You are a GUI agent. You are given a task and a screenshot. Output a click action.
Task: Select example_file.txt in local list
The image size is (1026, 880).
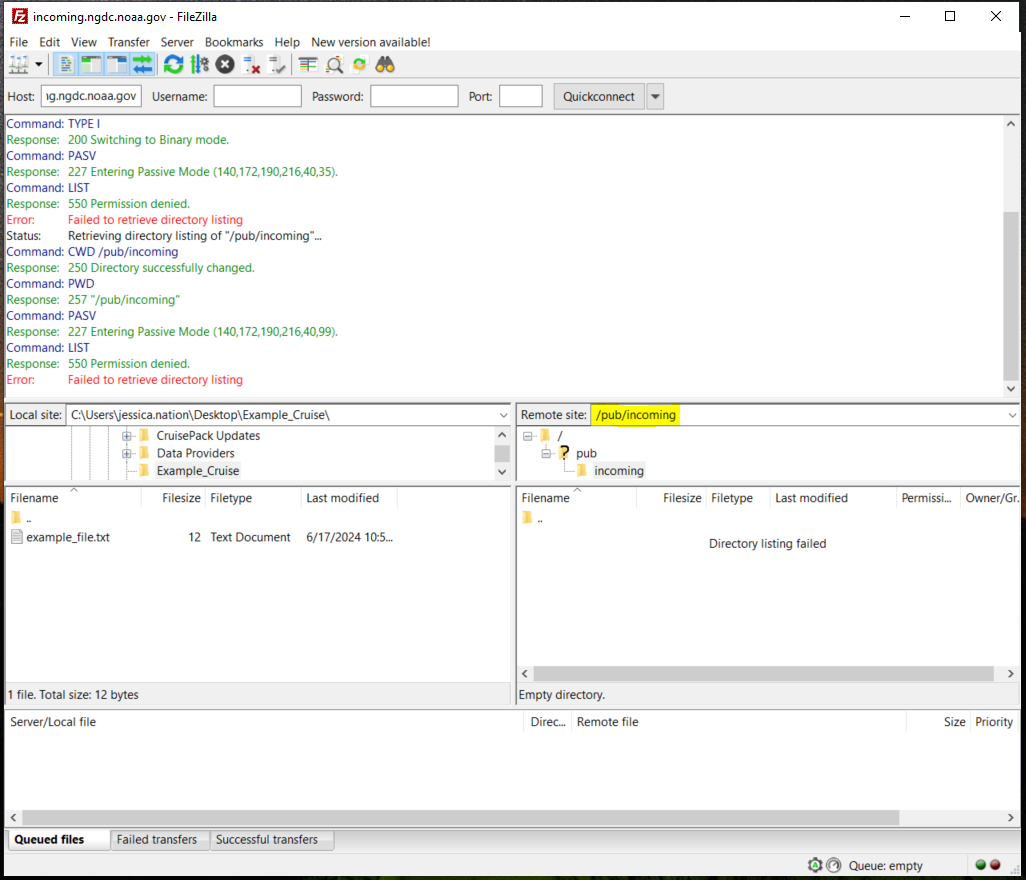tap(67, 537)
